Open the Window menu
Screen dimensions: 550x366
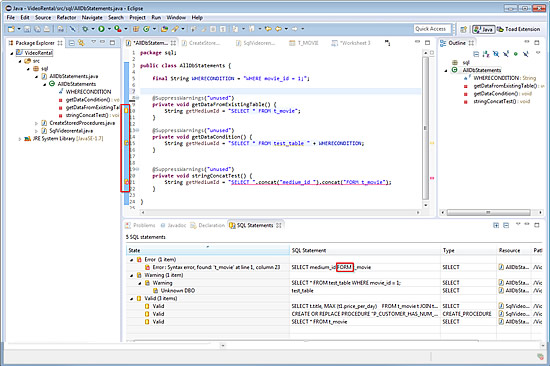[176, 18]
